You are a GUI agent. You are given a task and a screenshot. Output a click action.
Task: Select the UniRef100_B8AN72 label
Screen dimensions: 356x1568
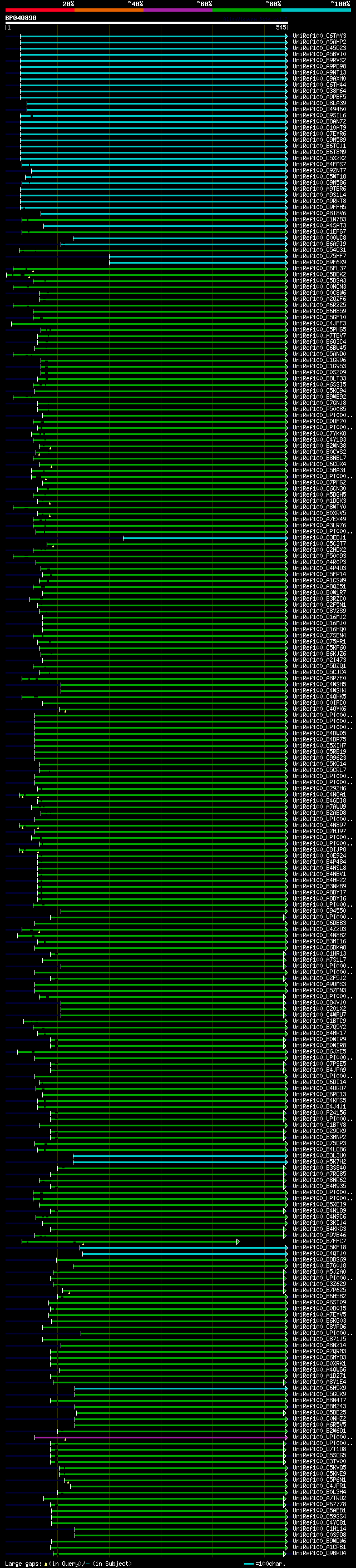point(319,122)
